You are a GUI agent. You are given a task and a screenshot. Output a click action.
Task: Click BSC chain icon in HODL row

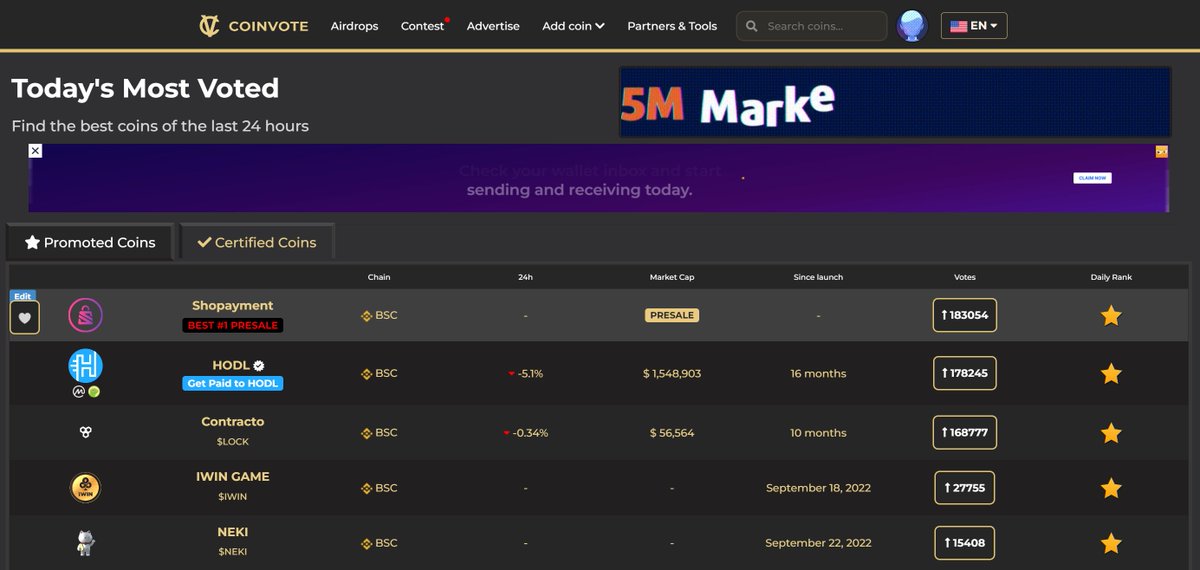point(366,374)
